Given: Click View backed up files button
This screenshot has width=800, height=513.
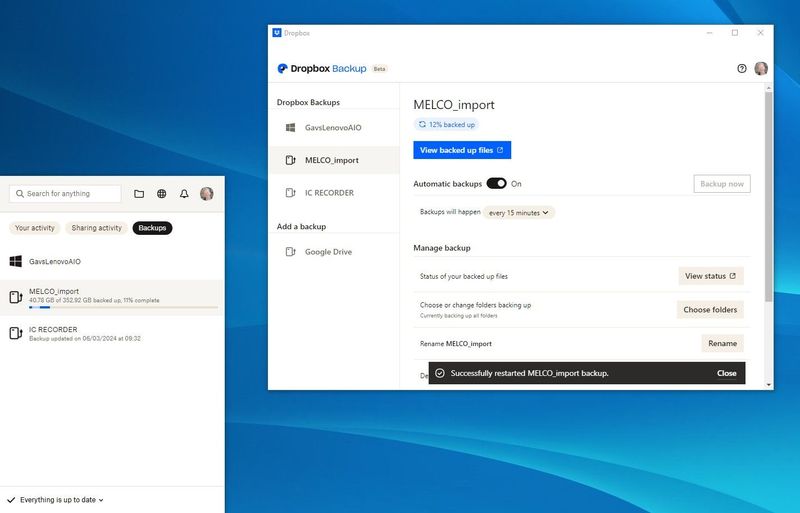Looking at the screenshot, I should [462, 150].
